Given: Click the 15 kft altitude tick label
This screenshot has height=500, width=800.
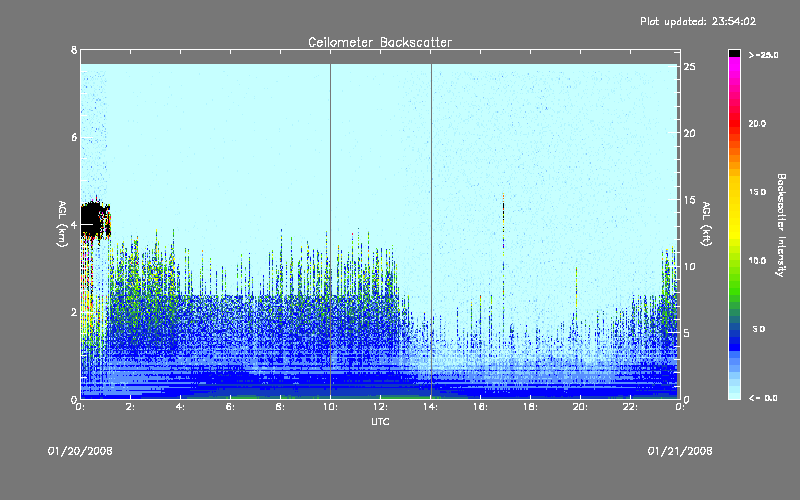Looking at the screenshot, I should (689, 200).
